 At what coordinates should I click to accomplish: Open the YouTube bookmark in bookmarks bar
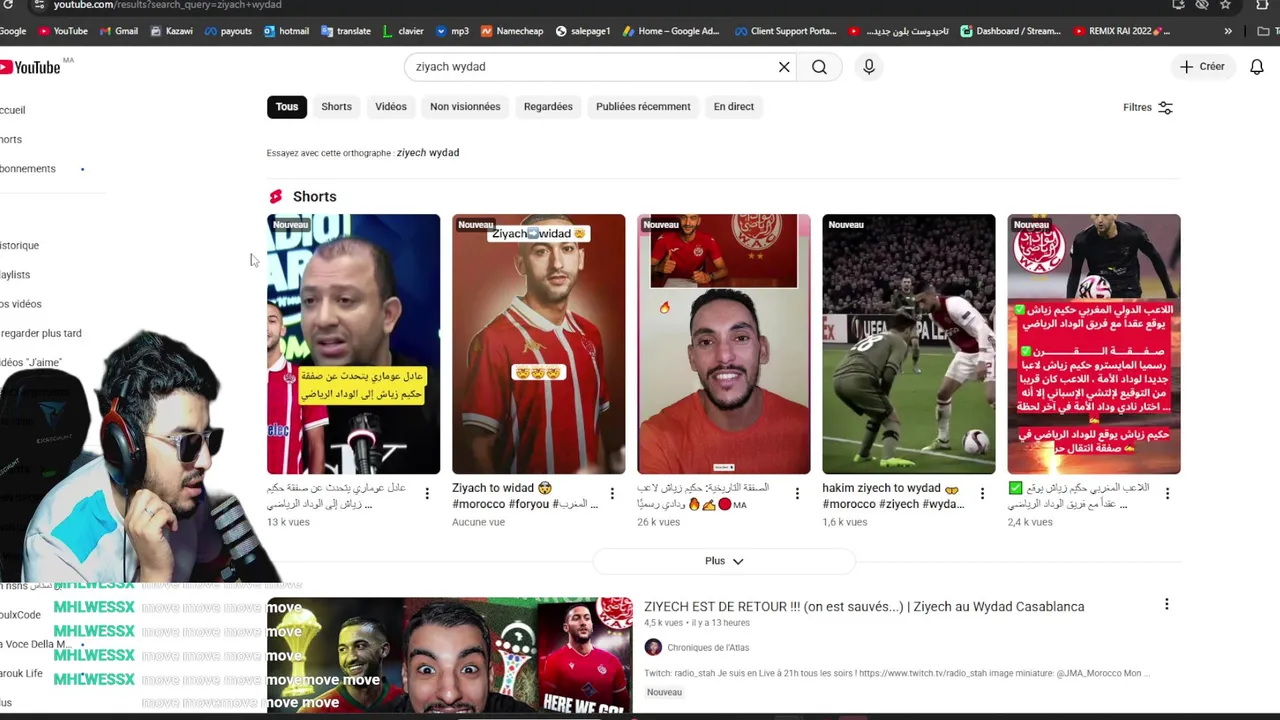(x=63, y=31)
